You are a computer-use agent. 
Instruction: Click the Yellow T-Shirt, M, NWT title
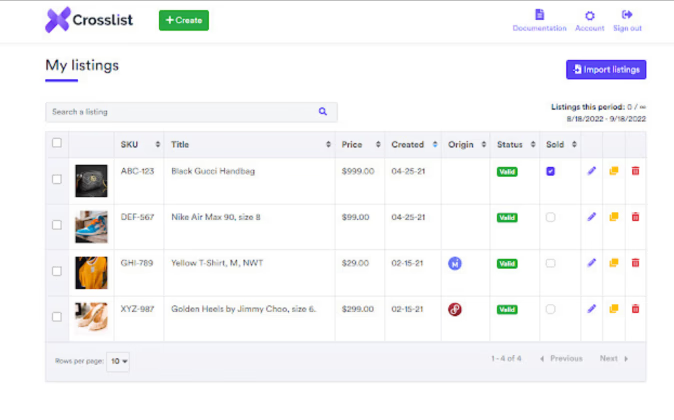[217, 263]
